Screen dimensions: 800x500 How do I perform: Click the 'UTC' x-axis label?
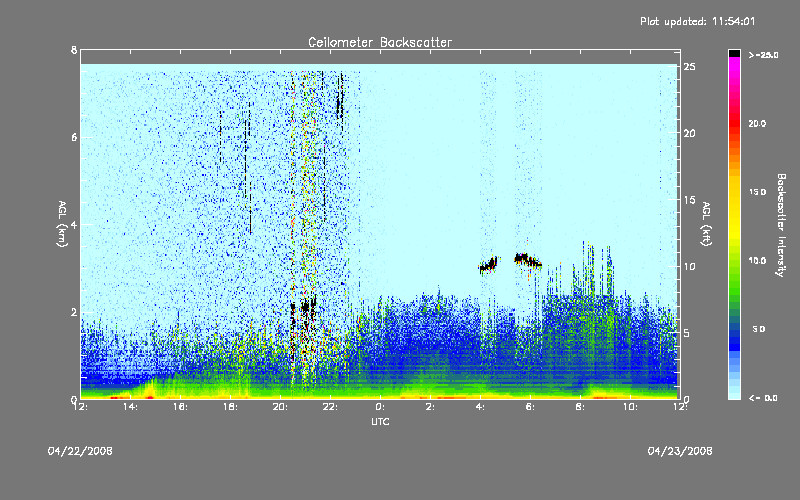[380, 421]
